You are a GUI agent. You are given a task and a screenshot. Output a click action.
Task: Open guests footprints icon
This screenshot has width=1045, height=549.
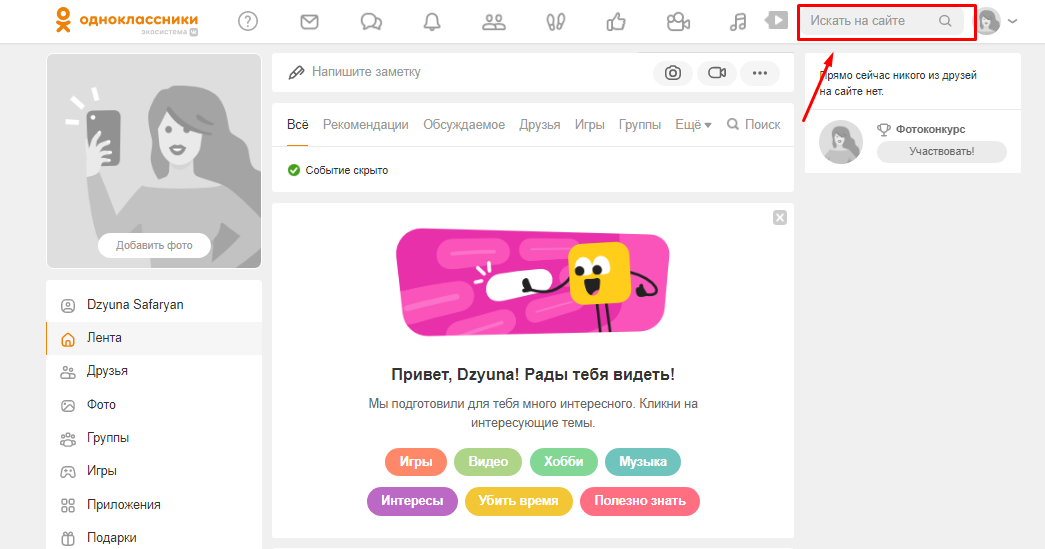(555, 21)
